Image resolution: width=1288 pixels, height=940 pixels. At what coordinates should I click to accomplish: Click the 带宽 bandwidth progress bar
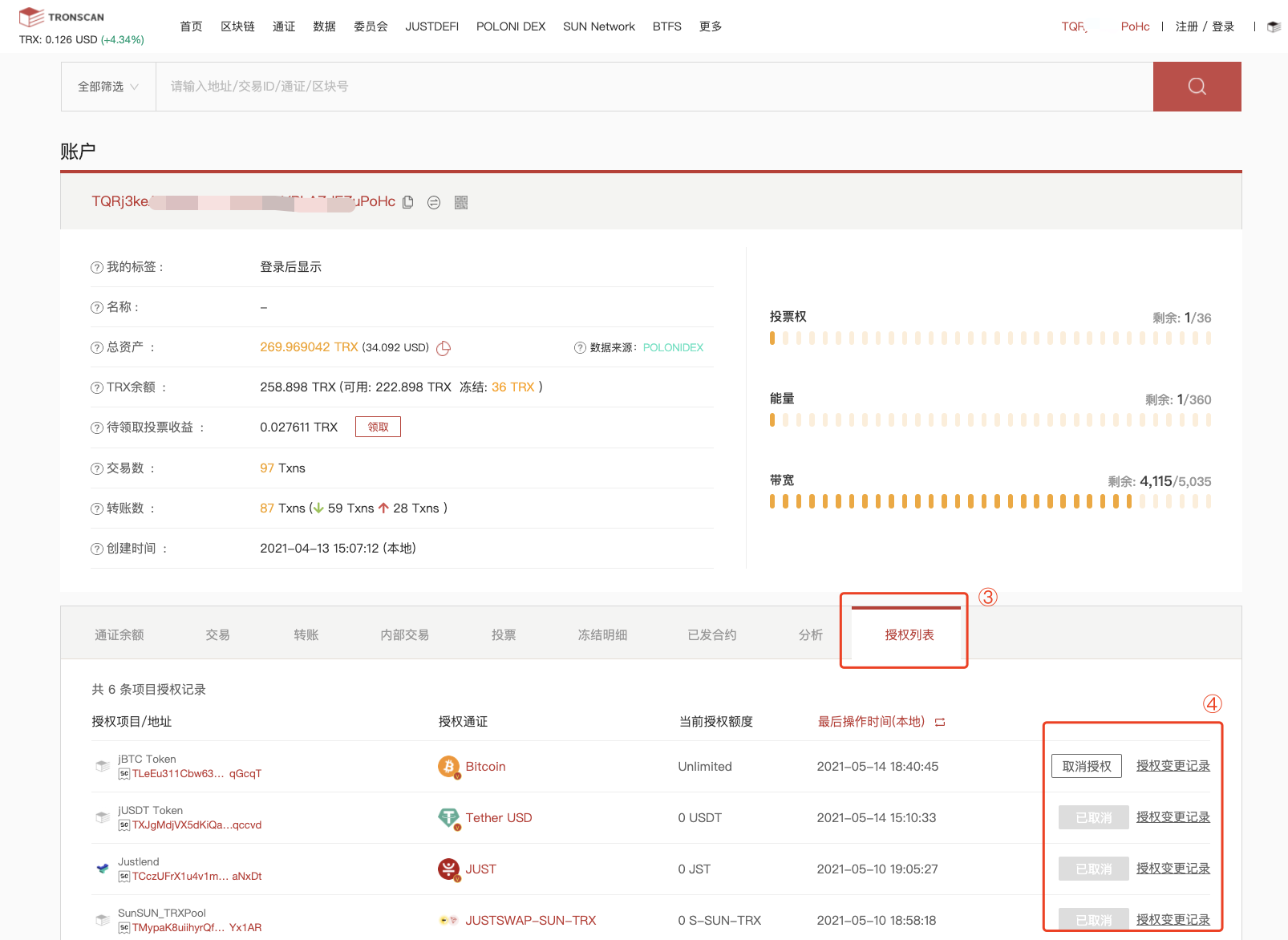[990, 501]
